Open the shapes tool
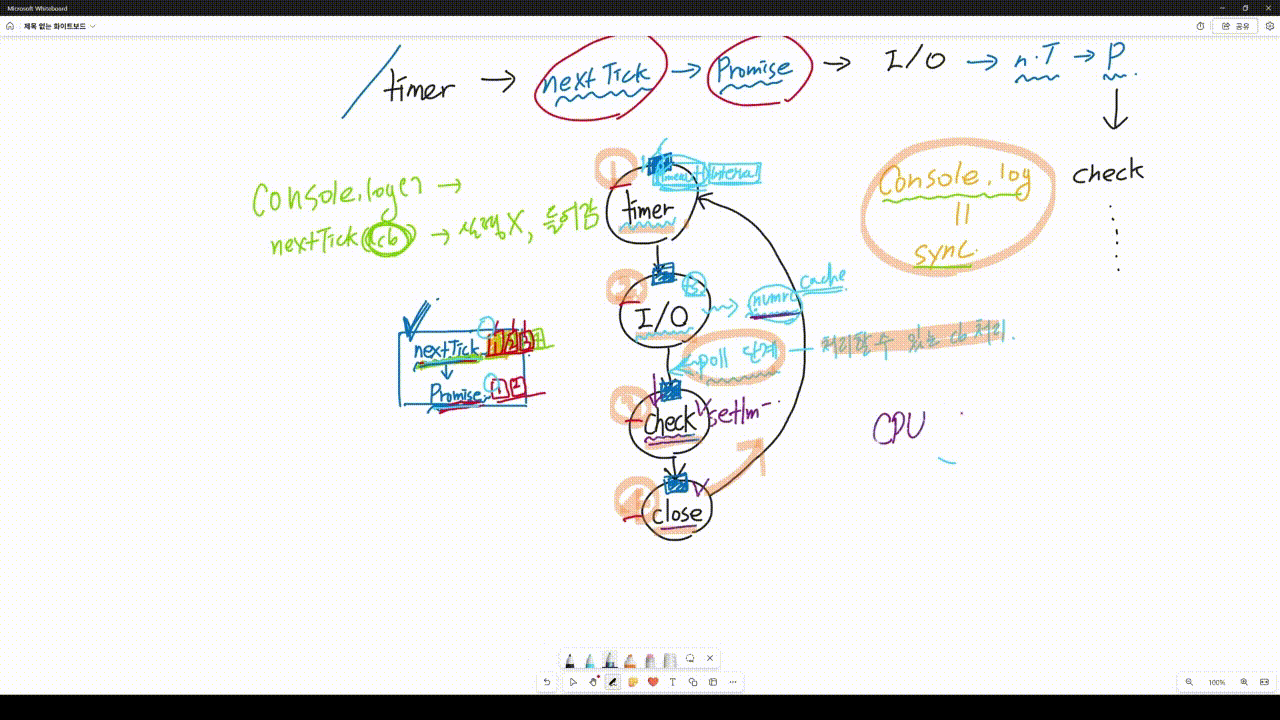Image resolution: width=1280 pixels, height=720 pixels. [693, 682]
